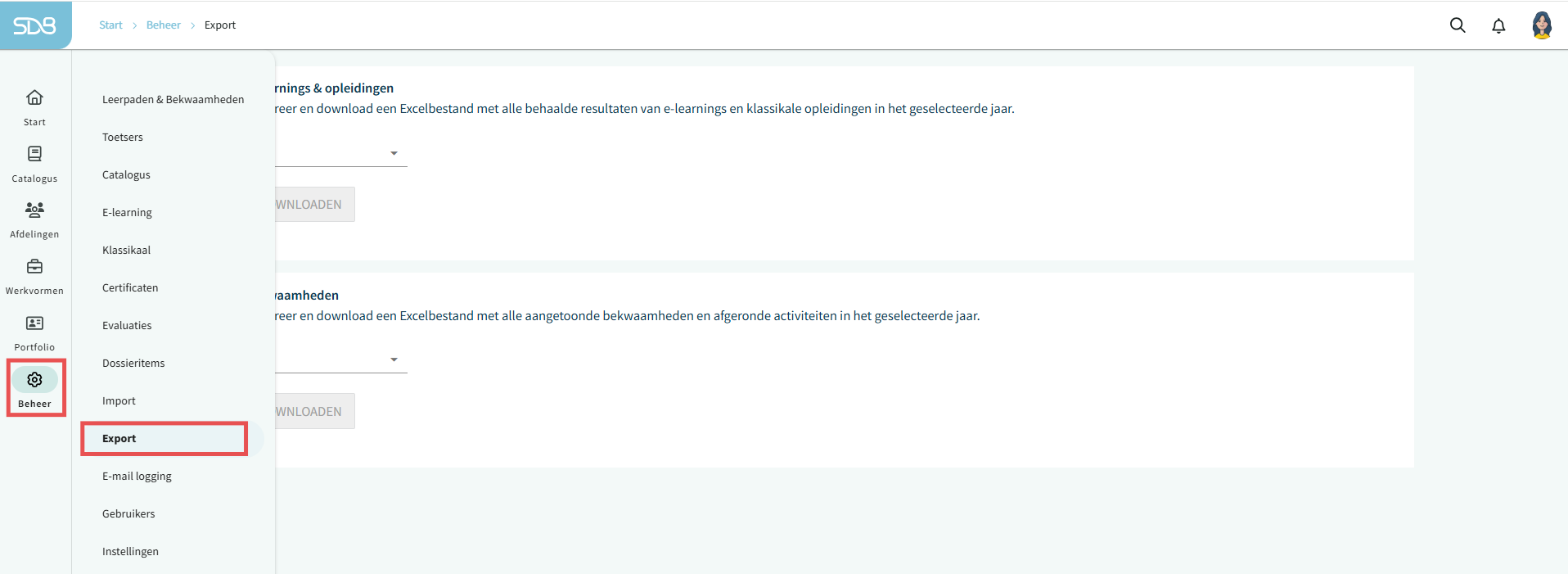Click the Beheer gear icon

[34, 380]
